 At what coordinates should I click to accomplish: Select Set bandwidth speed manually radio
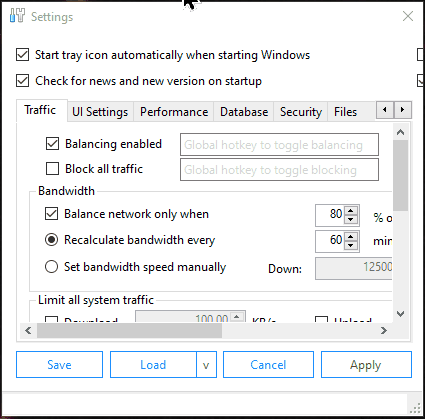tap(51, 267)
